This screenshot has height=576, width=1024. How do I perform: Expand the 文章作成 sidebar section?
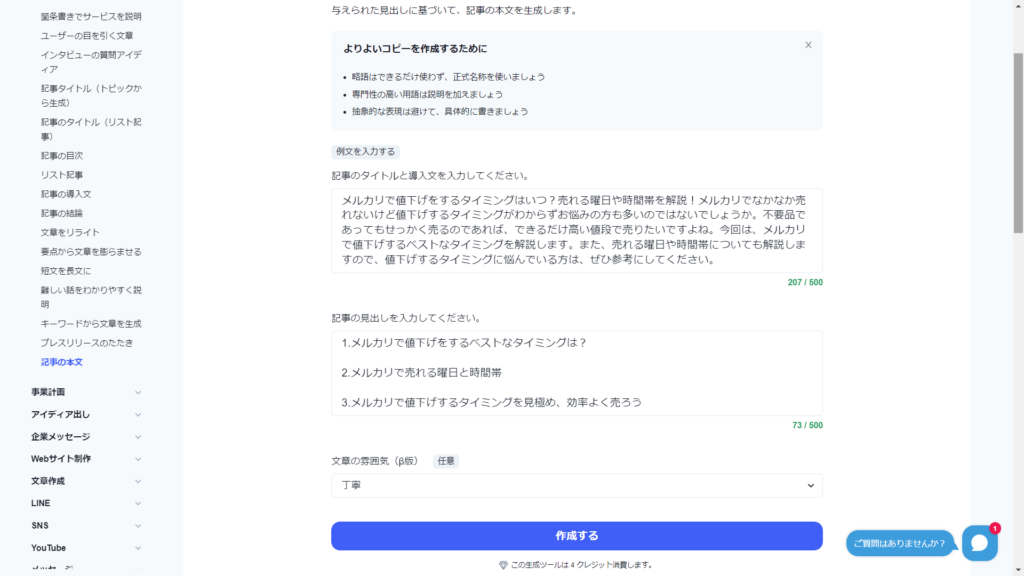click(86, 481)
